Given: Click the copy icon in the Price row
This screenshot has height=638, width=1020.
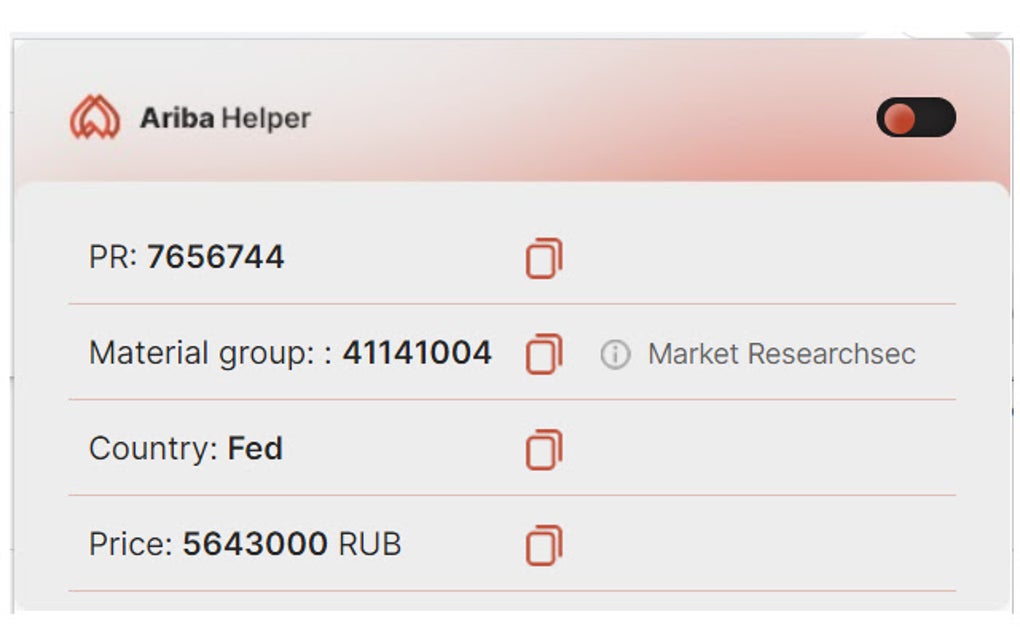Looking at the screenshot, I should coord(544,544).
